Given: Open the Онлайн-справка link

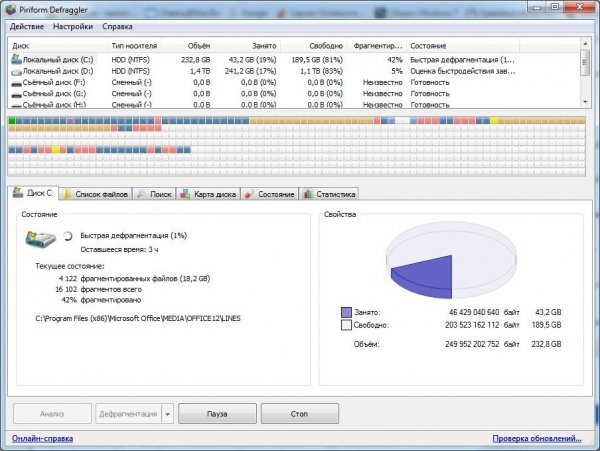Looking at the screenshot, I should pyautogui.click(x=42, y=438).
